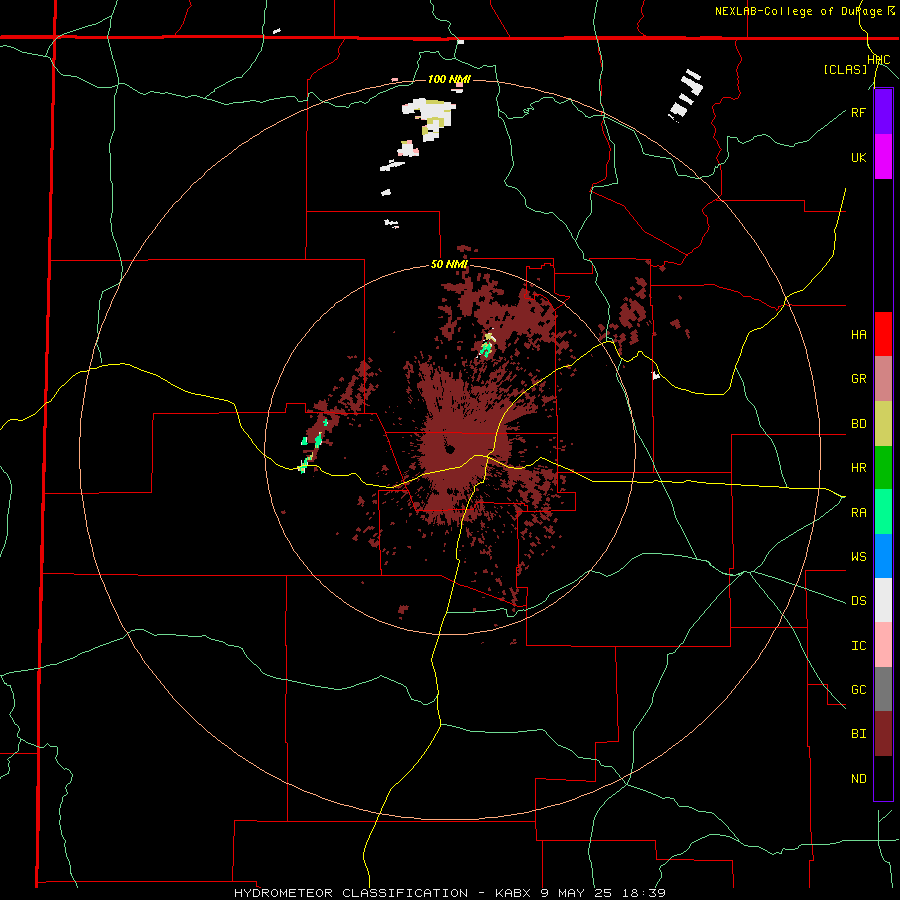Select the BD yellow-olive legend swatch
900x900 pixels.
click(x=883, y=424)
